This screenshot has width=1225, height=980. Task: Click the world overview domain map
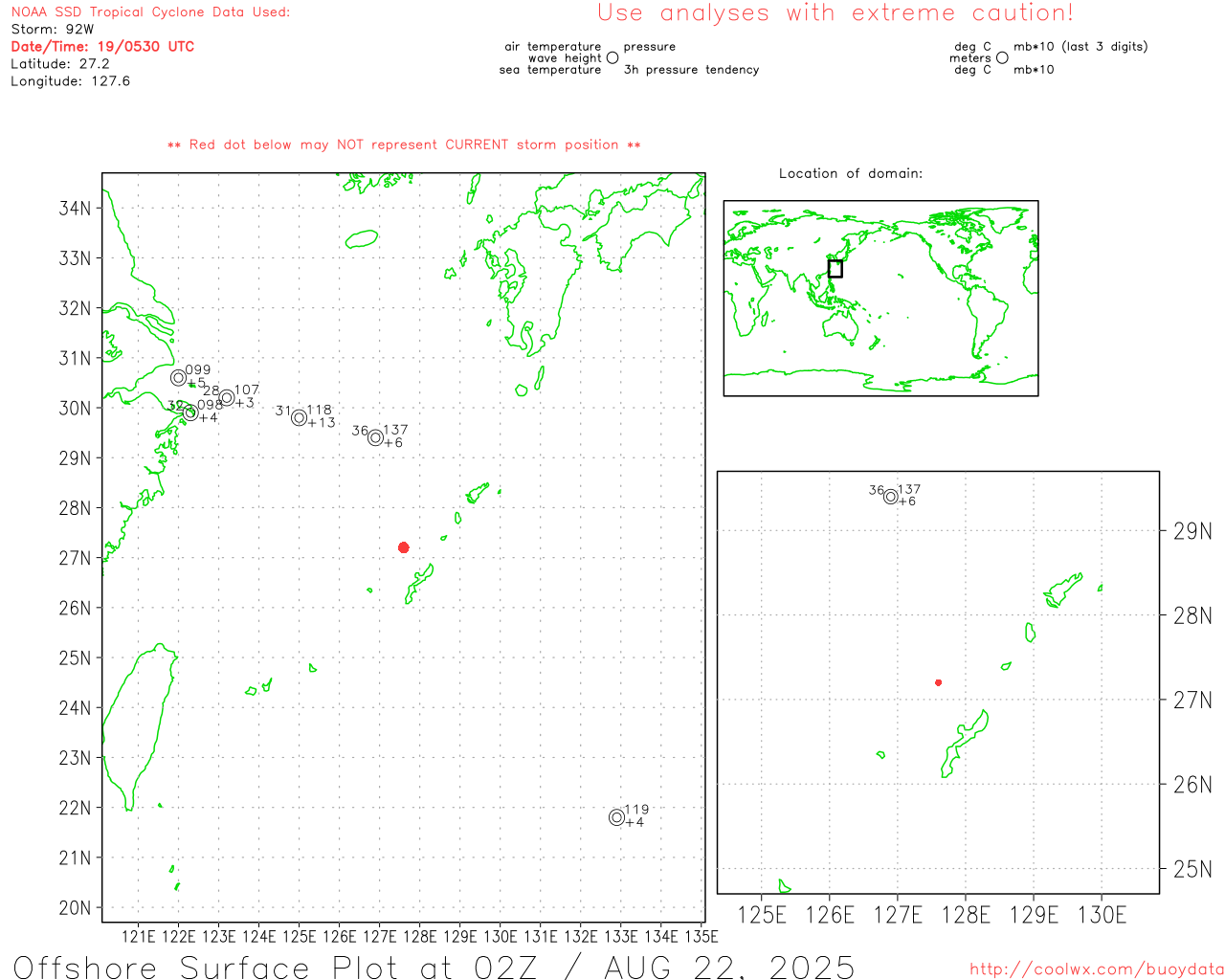[x=880, y=299]
